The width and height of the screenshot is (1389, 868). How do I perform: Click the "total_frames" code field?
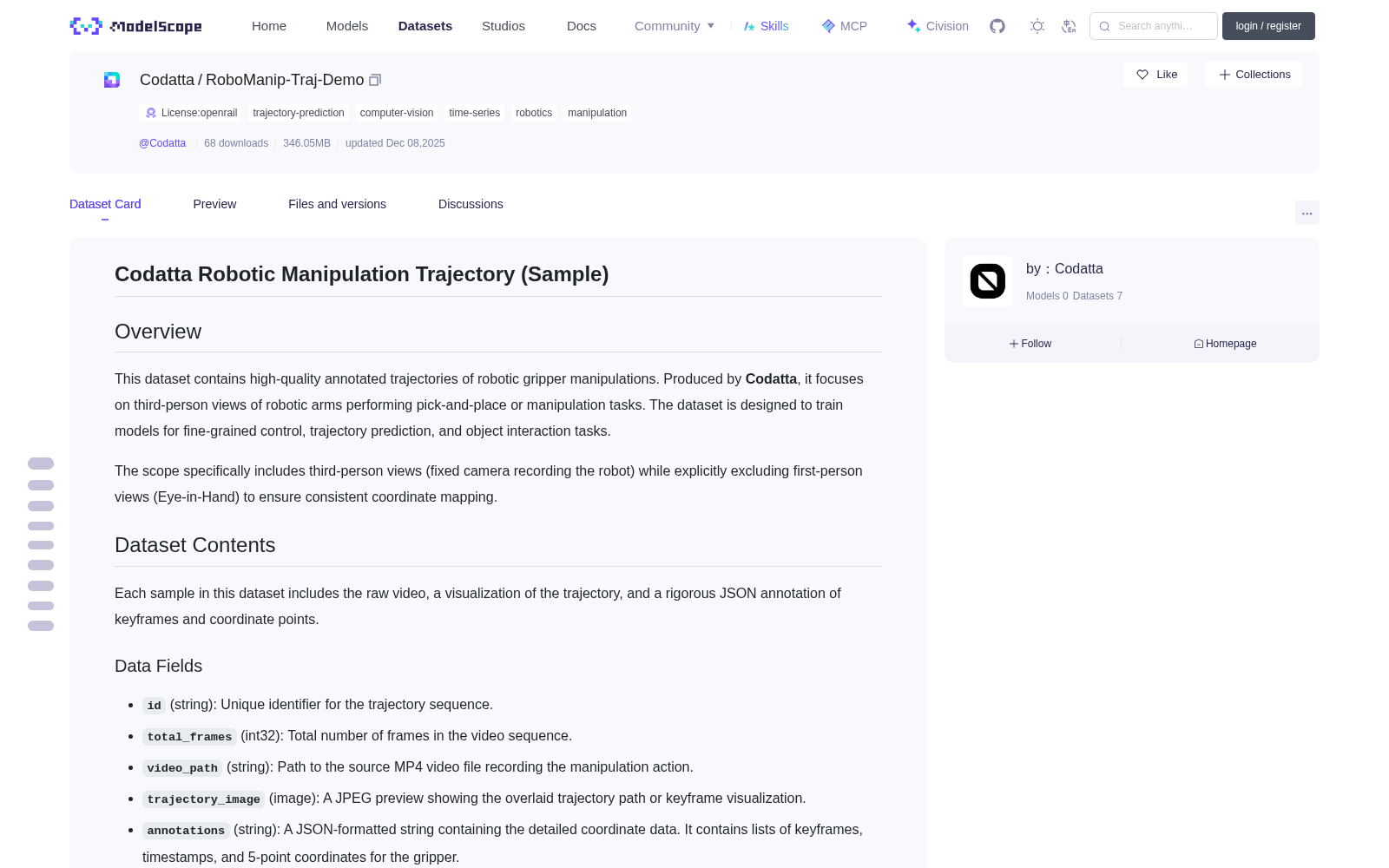[x=189, y=737]
